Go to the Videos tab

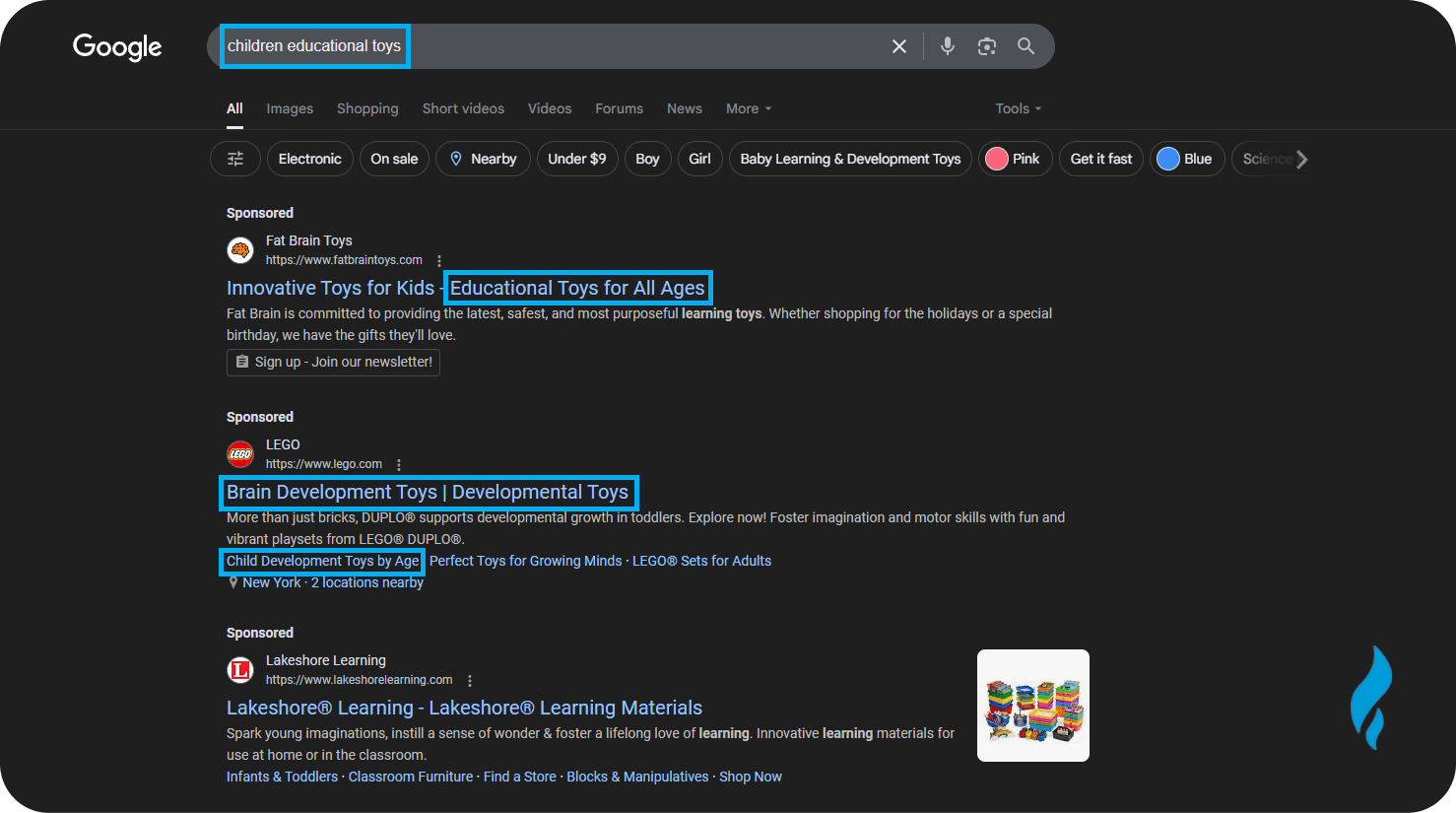(x=550, y=108)
